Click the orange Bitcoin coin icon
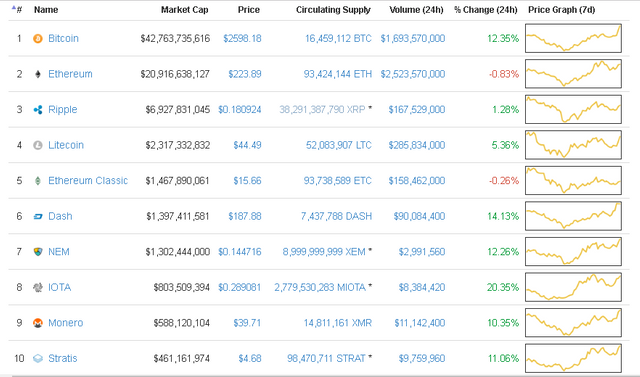Viewport: 640px width, 377px height. [38, 38]
